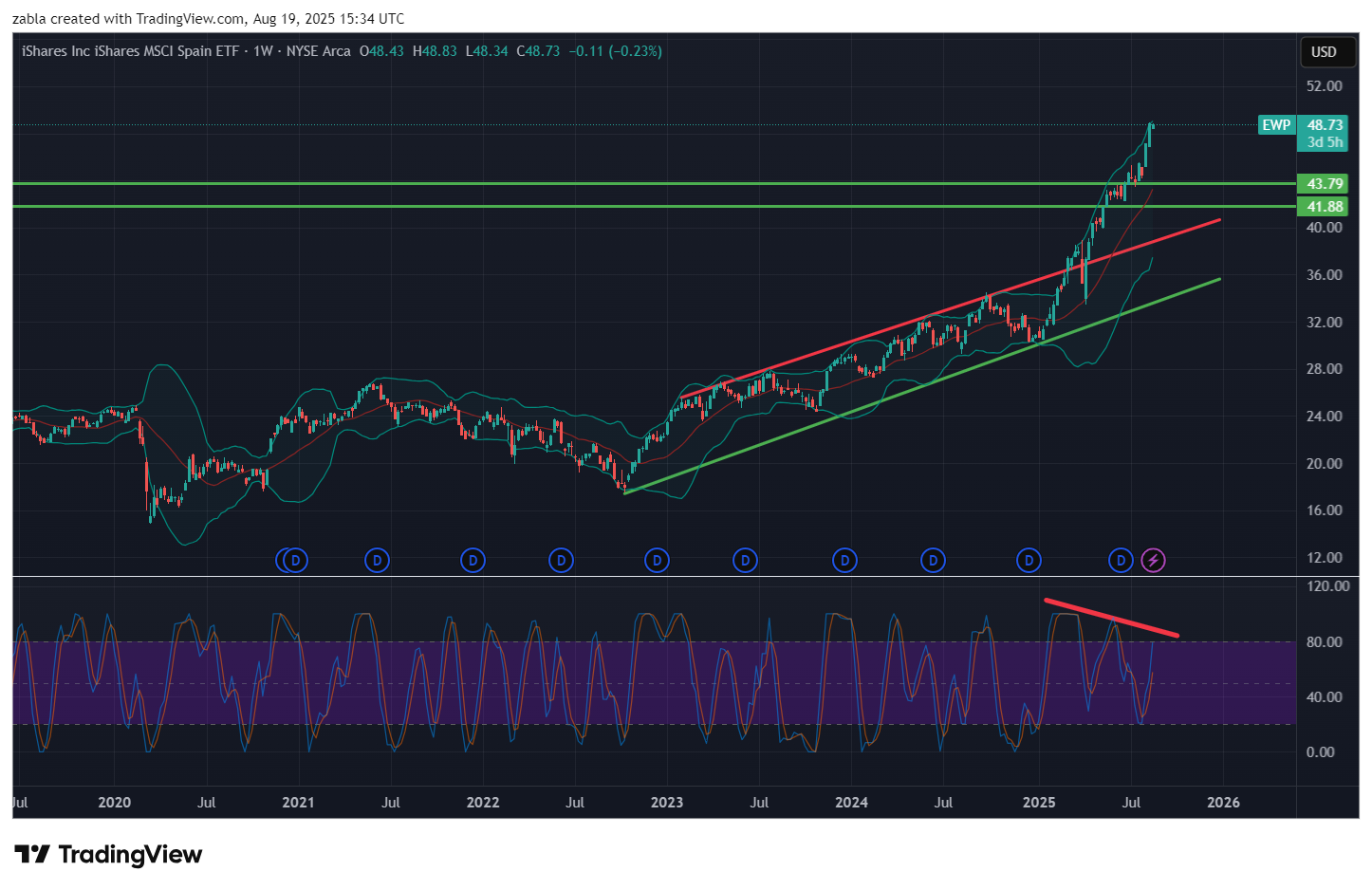Image resolution: width=1372 pixels, height=890 pixels.
Task: Select the red divergence trendline on the oscillator
Action: 1111,618
